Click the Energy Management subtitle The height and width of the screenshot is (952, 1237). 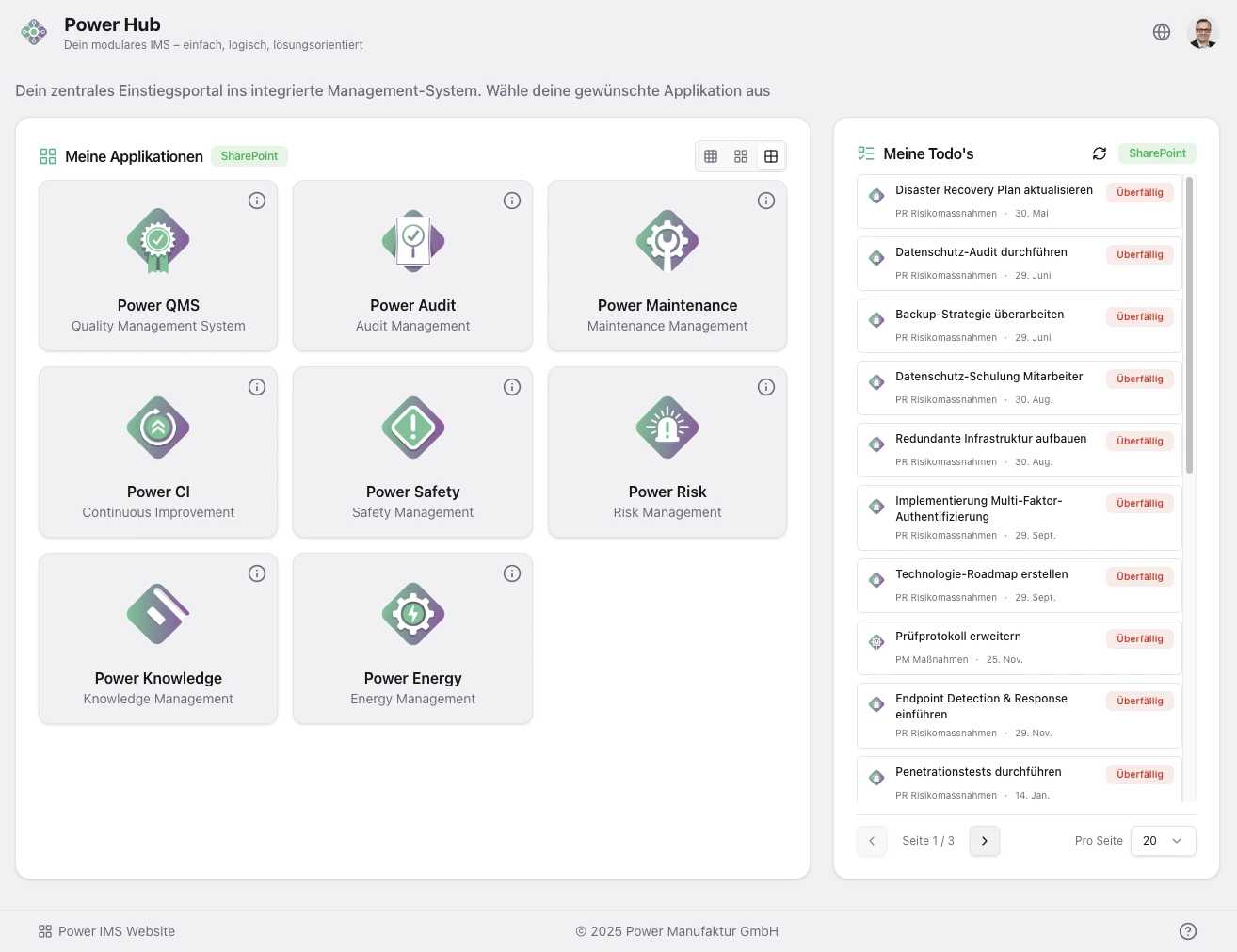point(413,699)
